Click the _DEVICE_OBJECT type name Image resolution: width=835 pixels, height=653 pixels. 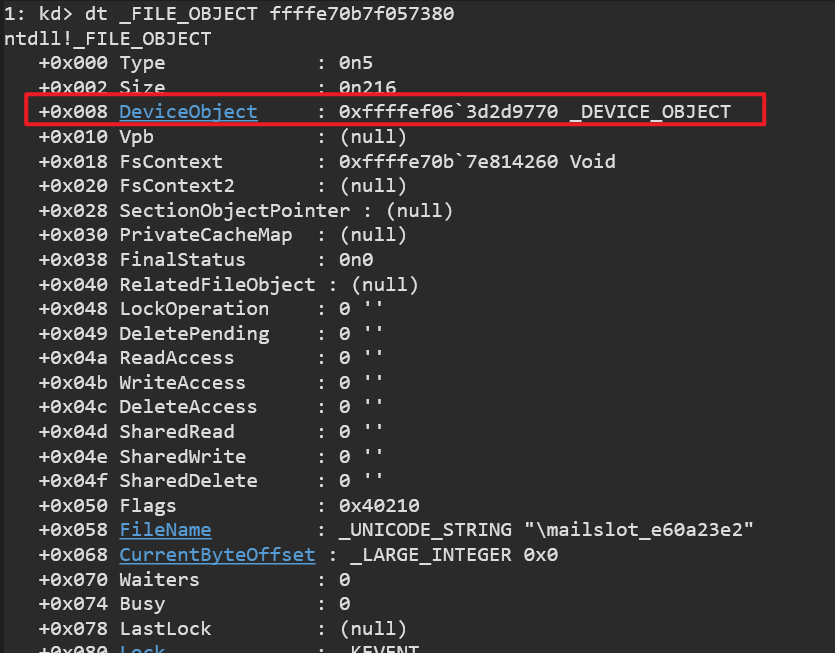pyautogui.click(x=650, y=112)
